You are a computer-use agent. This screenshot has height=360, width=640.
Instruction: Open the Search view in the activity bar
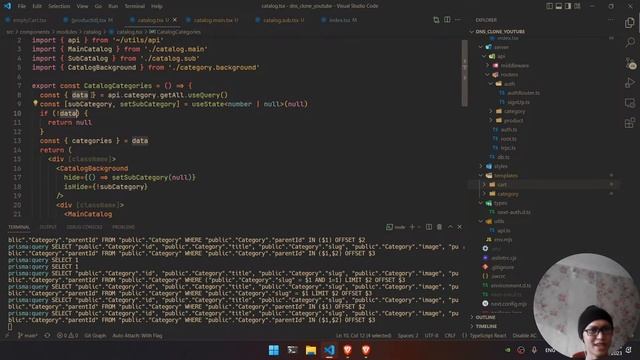tap(630, 42)
